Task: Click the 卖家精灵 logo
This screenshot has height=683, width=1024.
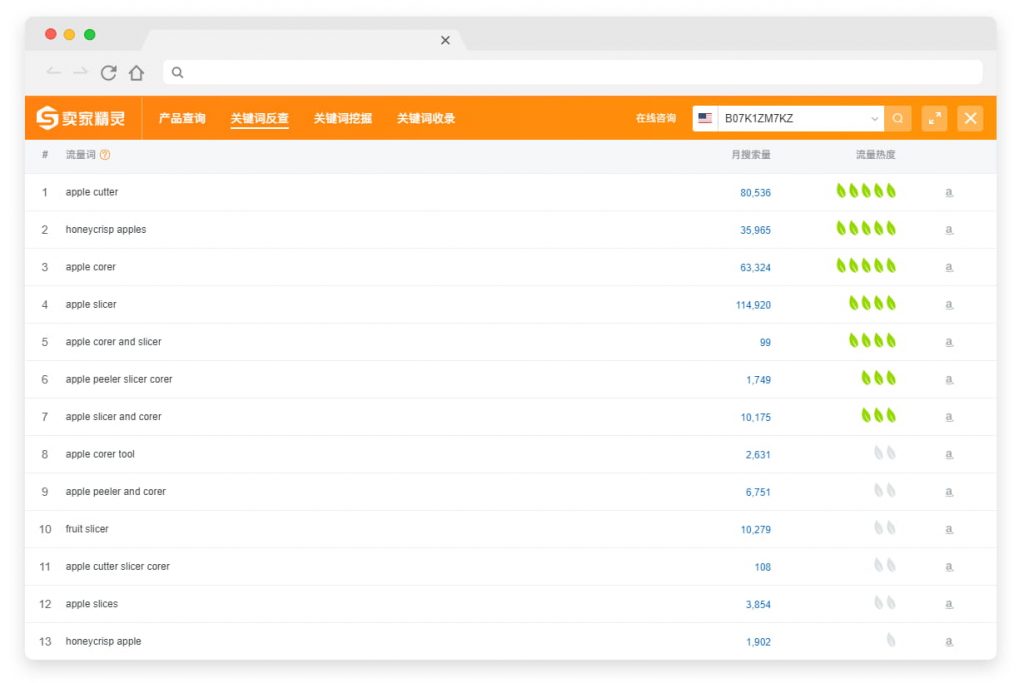Action: 81,118
